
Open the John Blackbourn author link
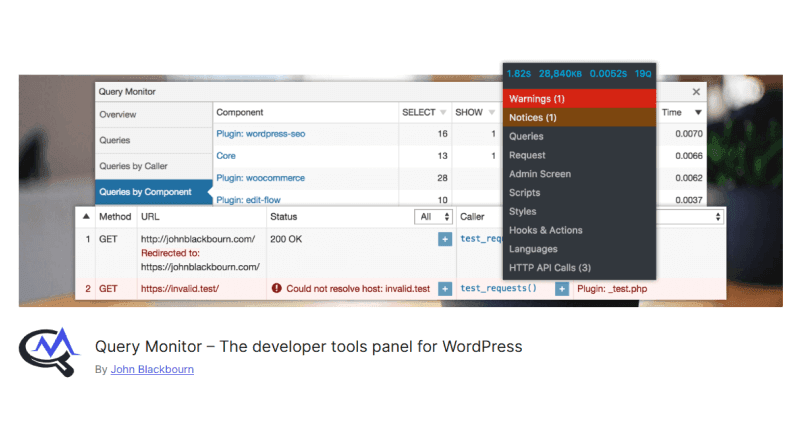(152, 369)
